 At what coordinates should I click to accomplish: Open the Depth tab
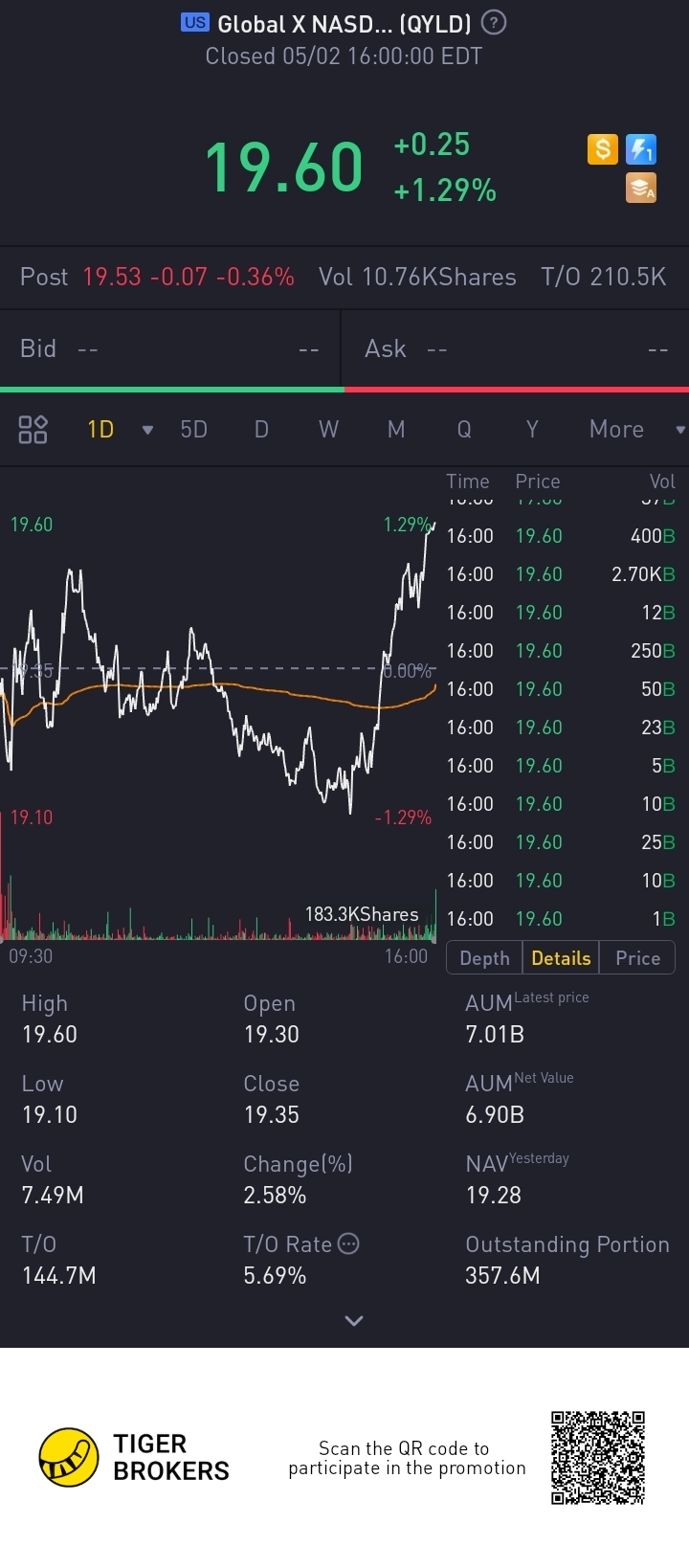[484, 958]
